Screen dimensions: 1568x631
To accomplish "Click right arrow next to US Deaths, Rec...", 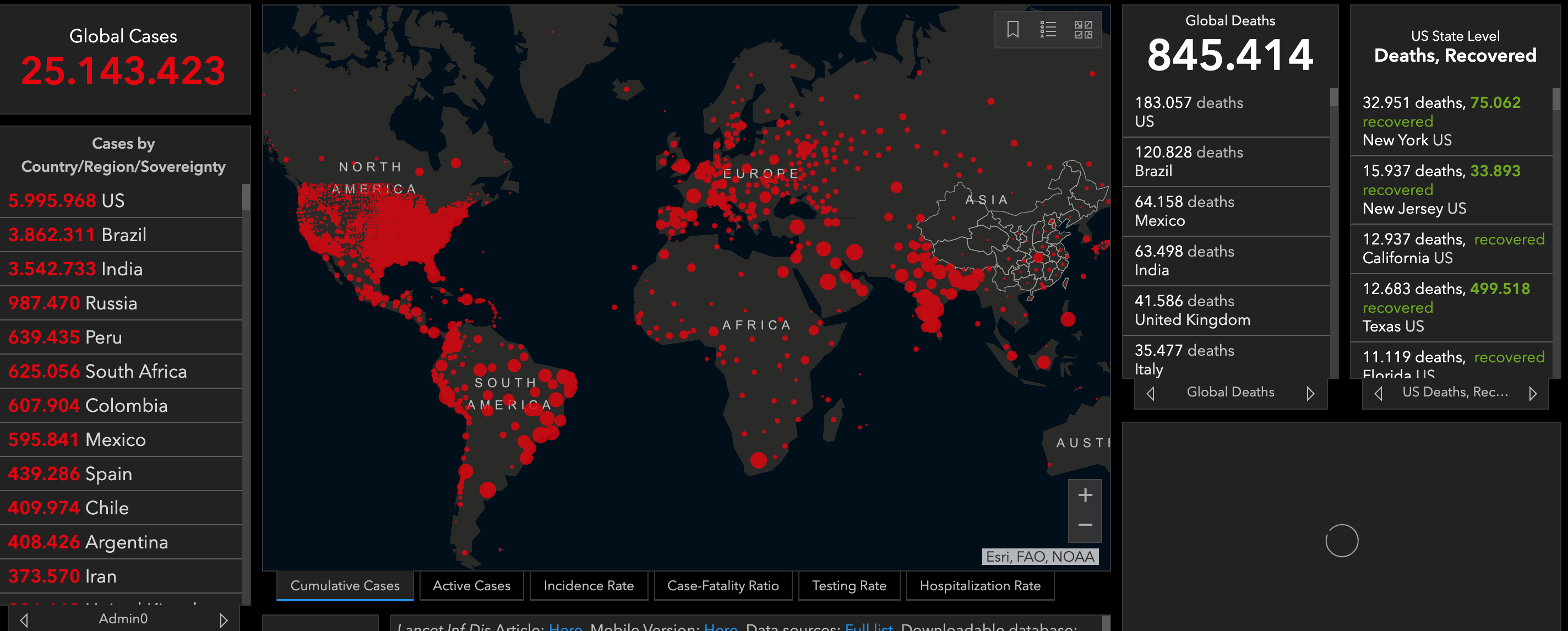I will point(1532,393).
